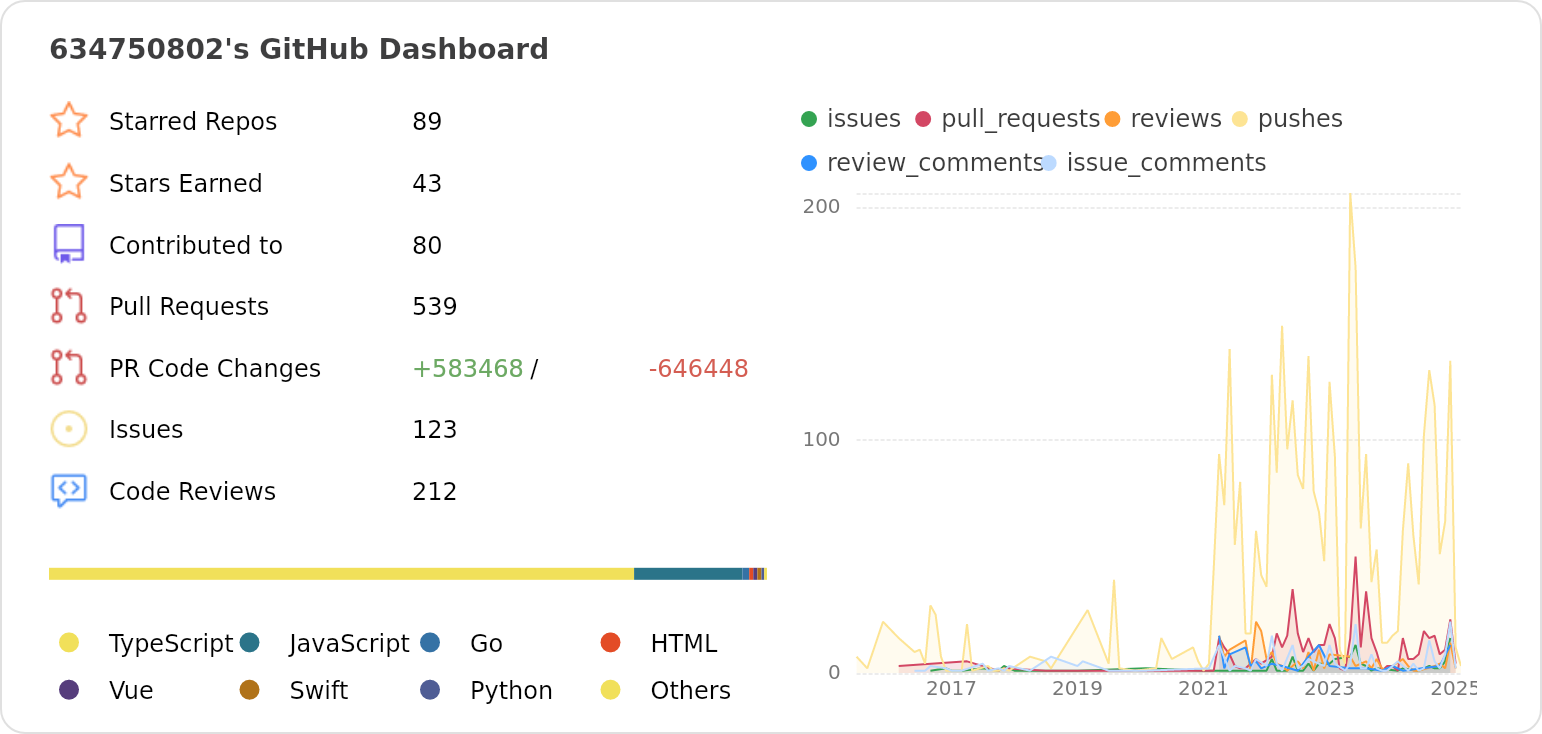Click the 2021 x-axis label

point(1203,689)
